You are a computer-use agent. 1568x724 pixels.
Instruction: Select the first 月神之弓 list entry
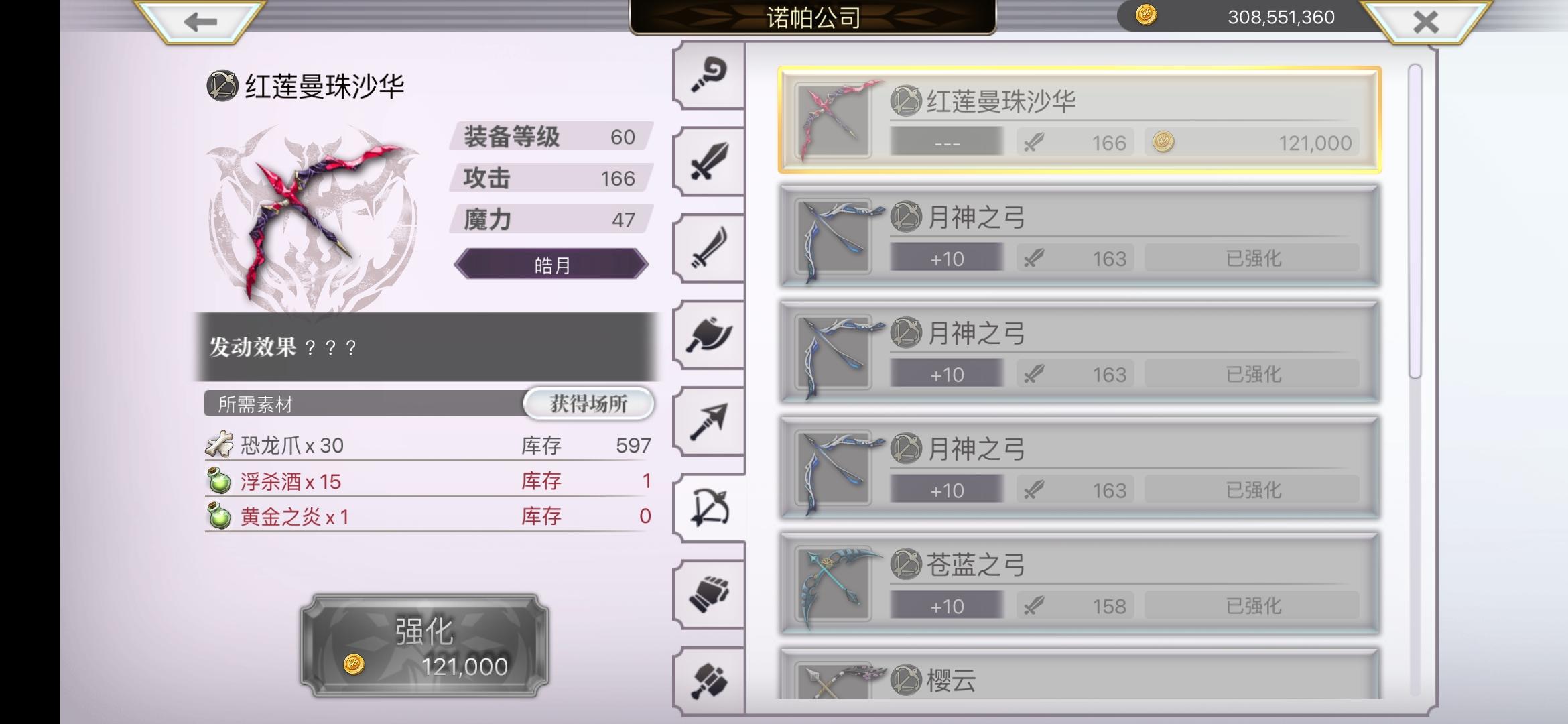click(1079, 236)
